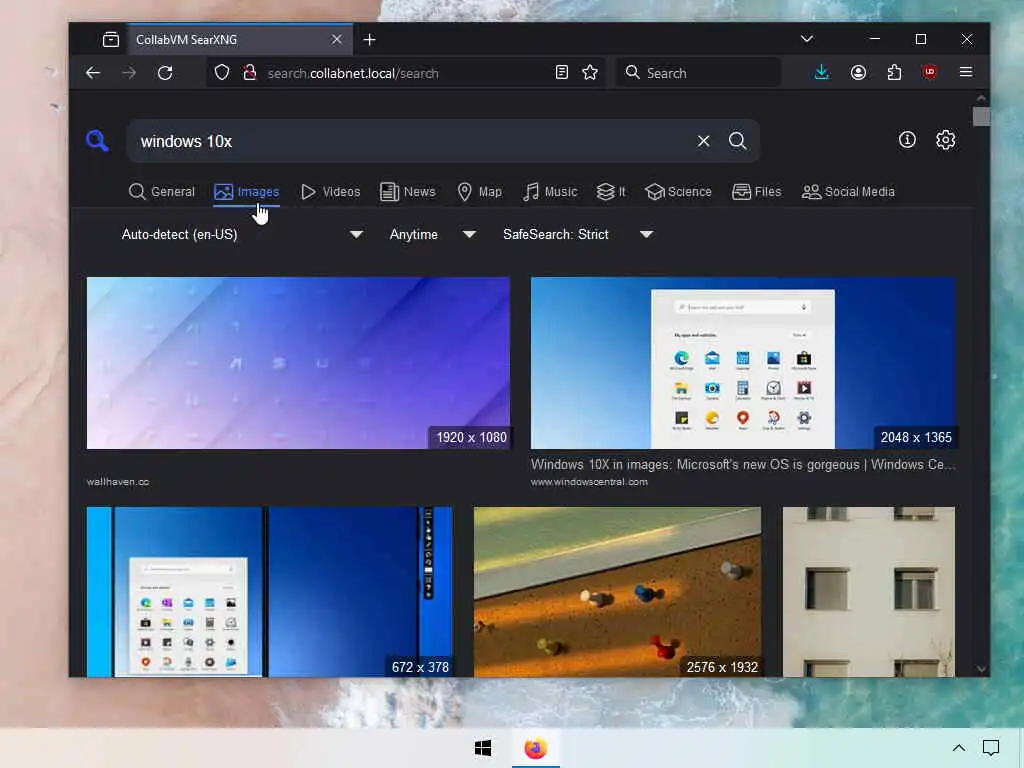Switch to the Map category
Viewport: 1024px width, 768px height.
479,192
